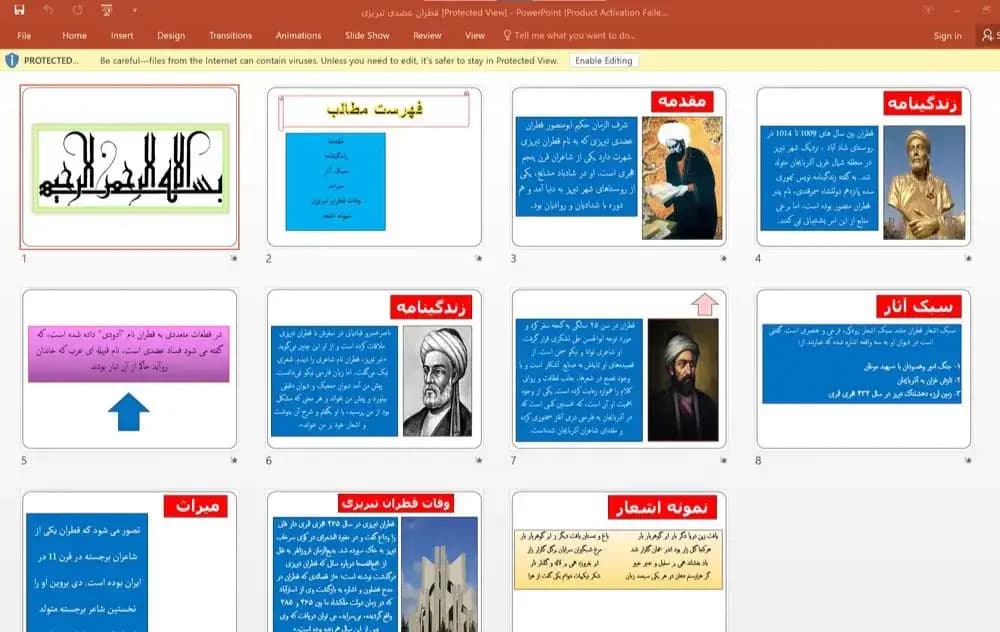Click the transition star icon under slide 4

[968, 258]
